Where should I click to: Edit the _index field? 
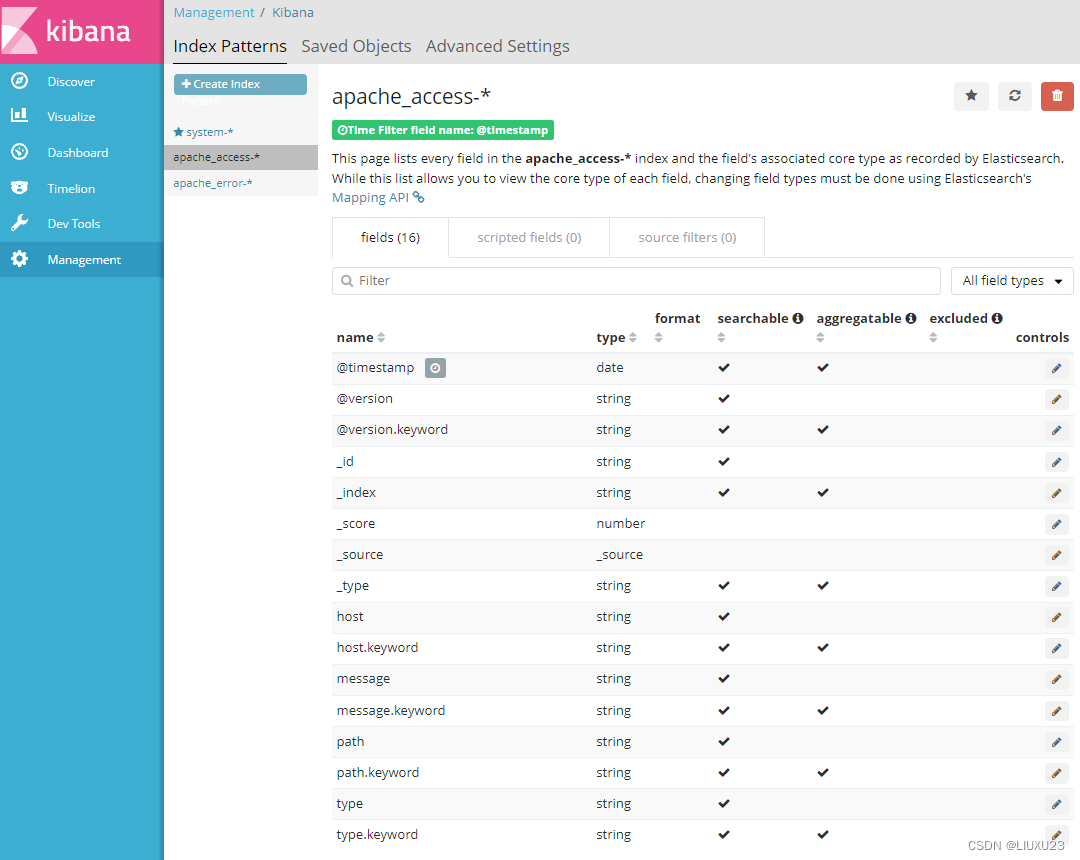pos(1057,493)
